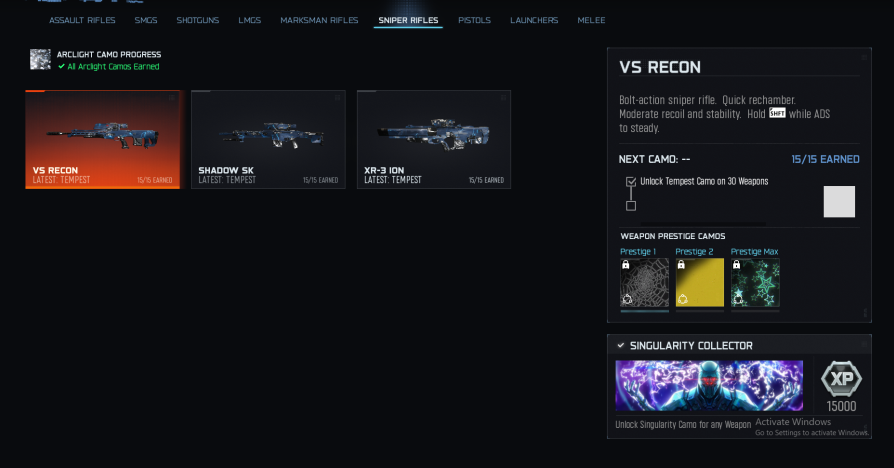The width and height of the screenshot is (894, 468).
Task: Switch to the SMGs category
Action: 146,20
